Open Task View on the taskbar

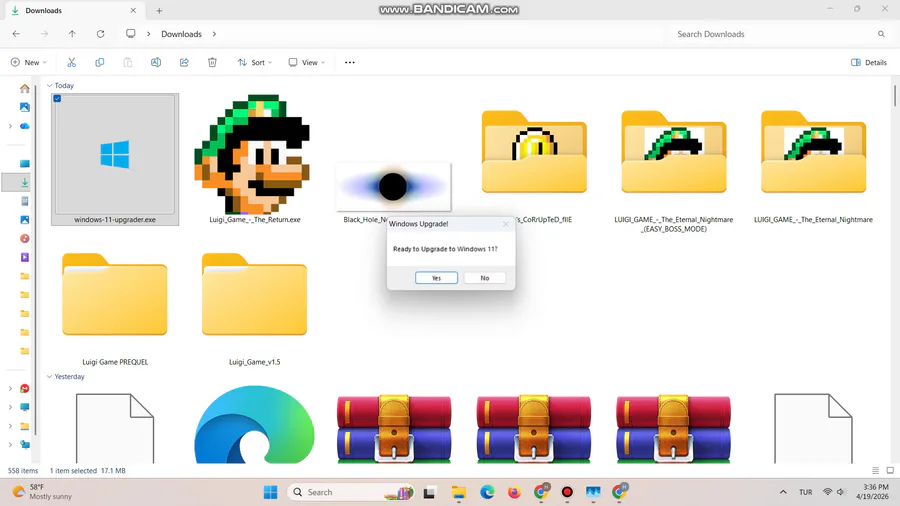point(429,492)
